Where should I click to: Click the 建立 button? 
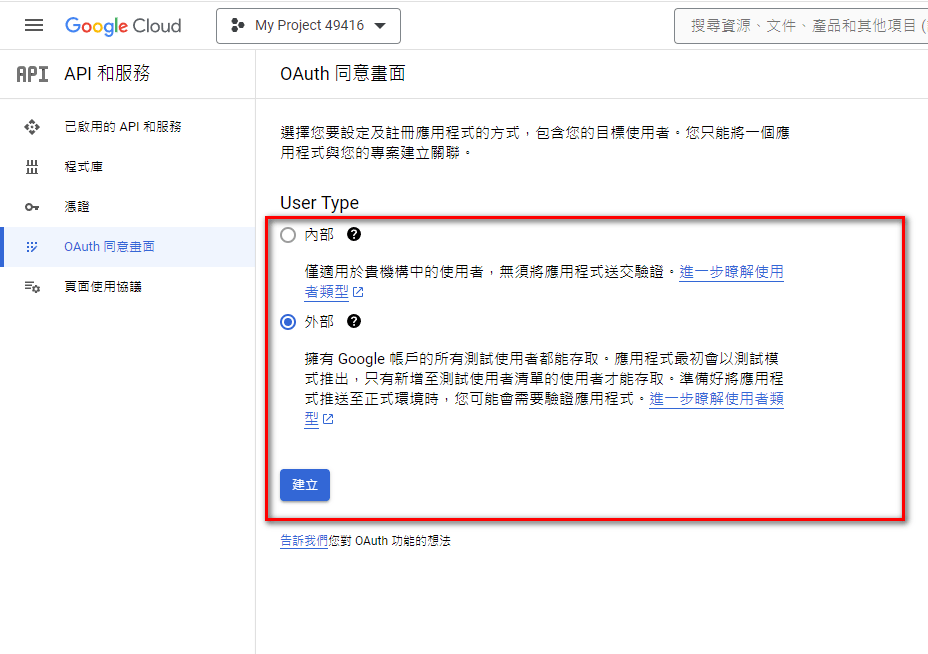[x=304, y=484]
